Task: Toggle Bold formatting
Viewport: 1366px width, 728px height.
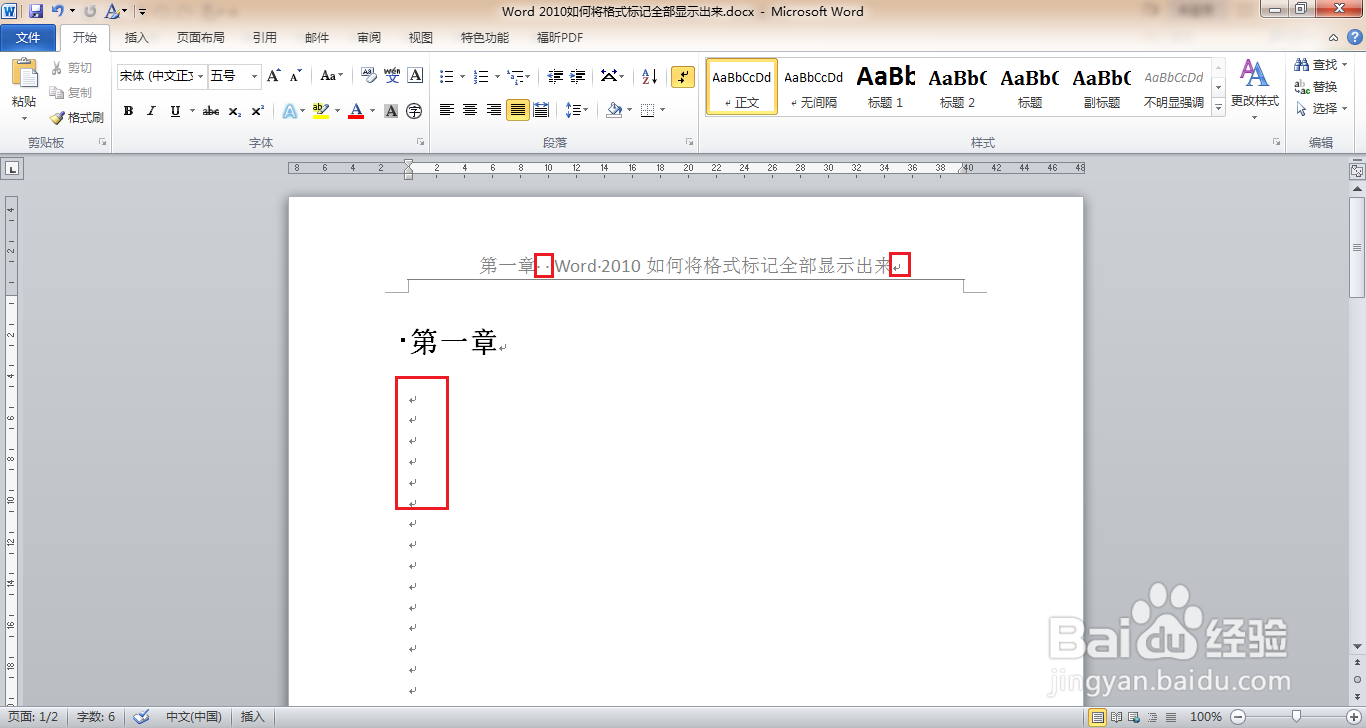Action: click(128, 111)
